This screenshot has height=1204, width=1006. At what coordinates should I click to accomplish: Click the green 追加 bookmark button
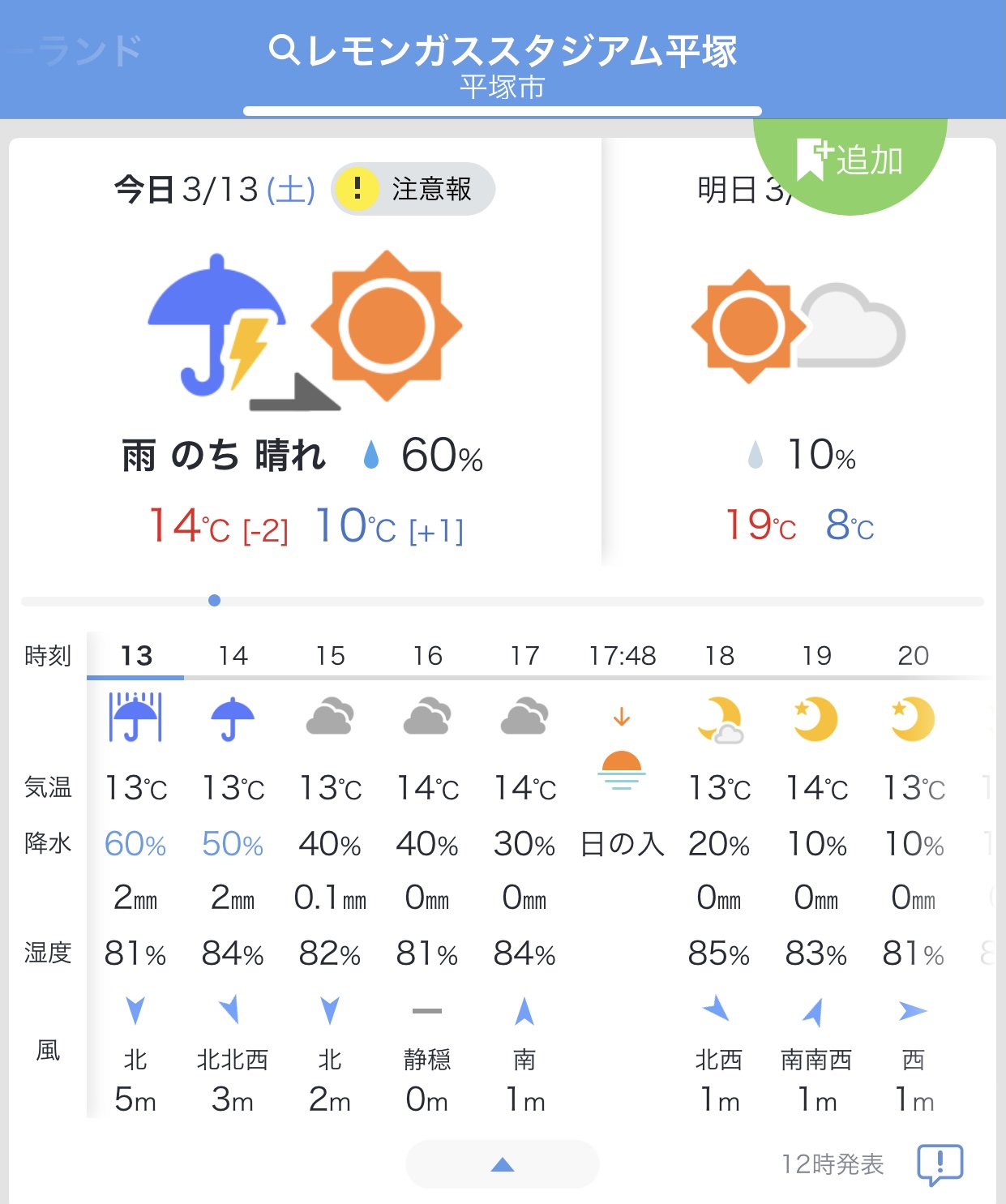(x=850, y=161)
